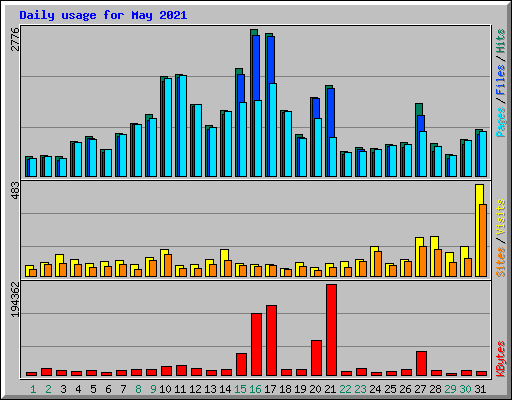Image resolution: width=512 pixels, height=400 pixels.
Task: Select the green hits bar top for day 27
Action: [x=419, y=109]
